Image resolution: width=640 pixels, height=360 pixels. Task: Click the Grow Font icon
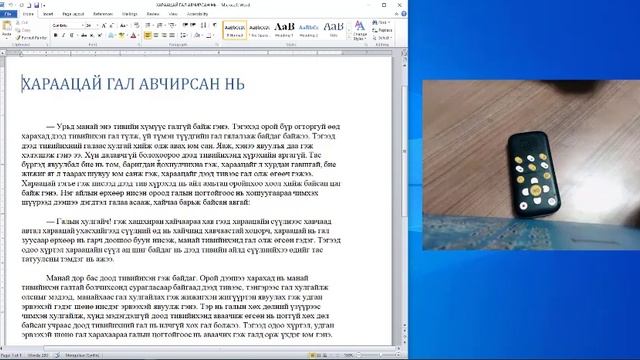(104, 25)
